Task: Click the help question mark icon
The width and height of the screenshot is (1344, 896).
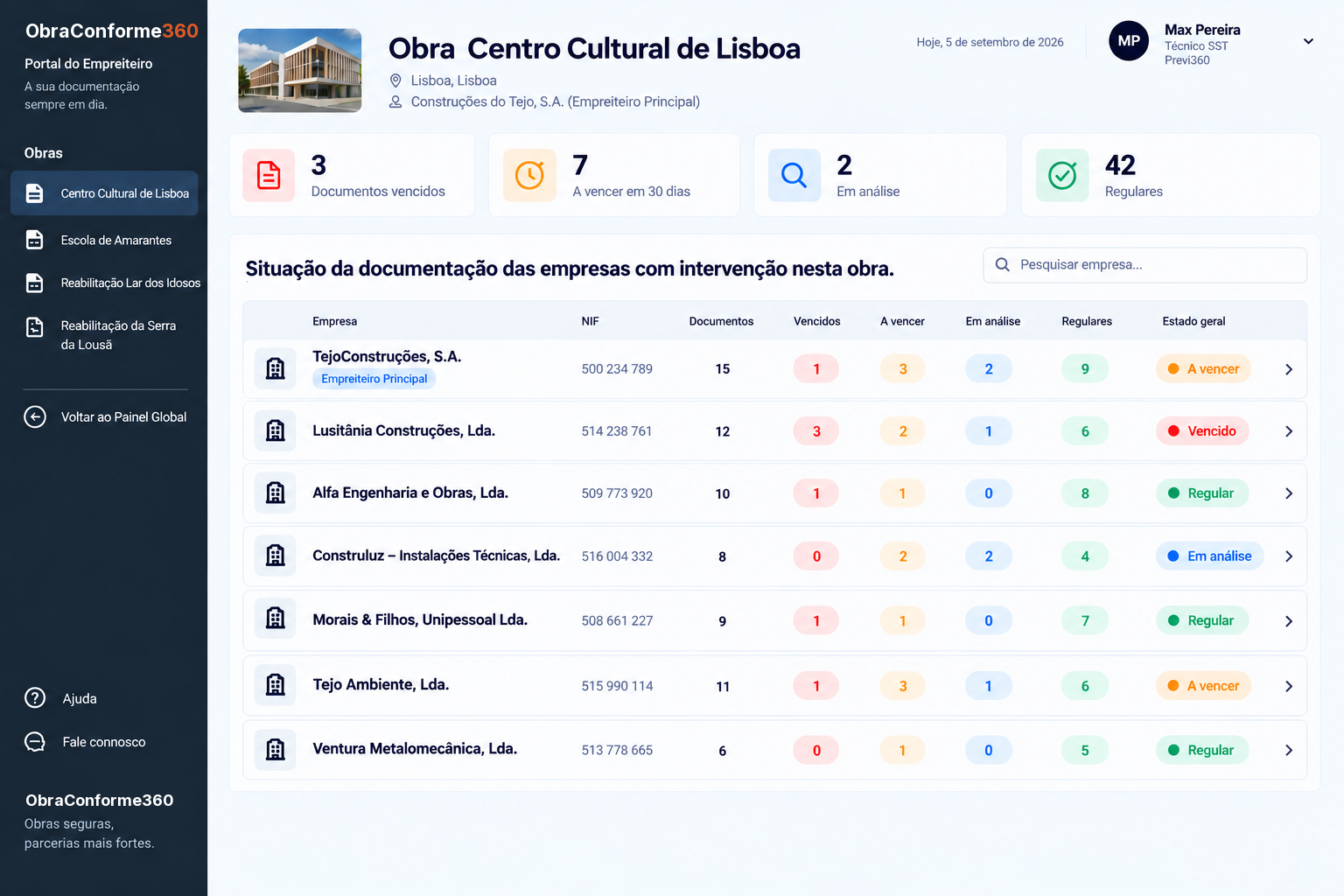Action: coord(35,698)
